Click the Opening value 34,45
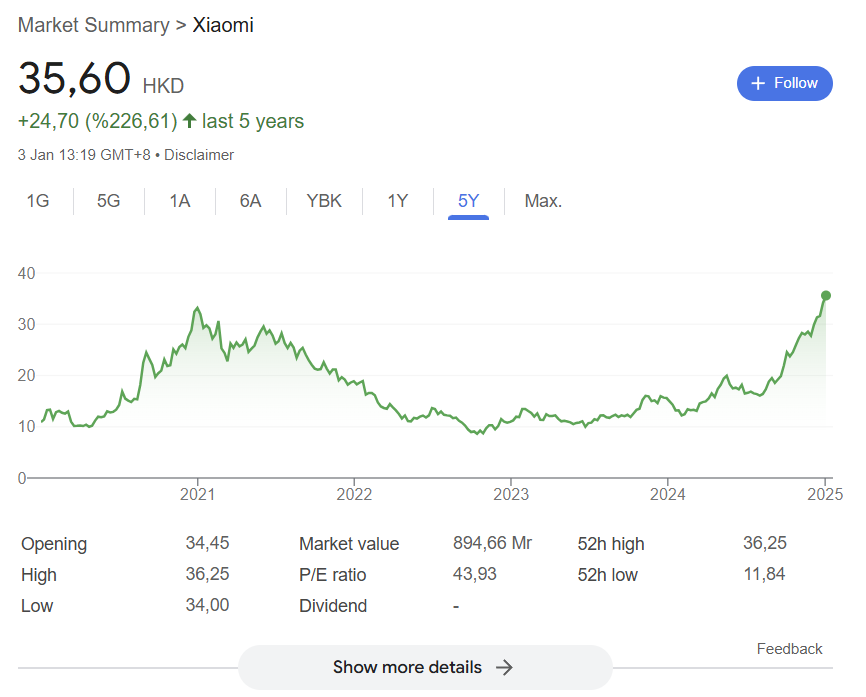866x697 pixels. tap(207, 543)
